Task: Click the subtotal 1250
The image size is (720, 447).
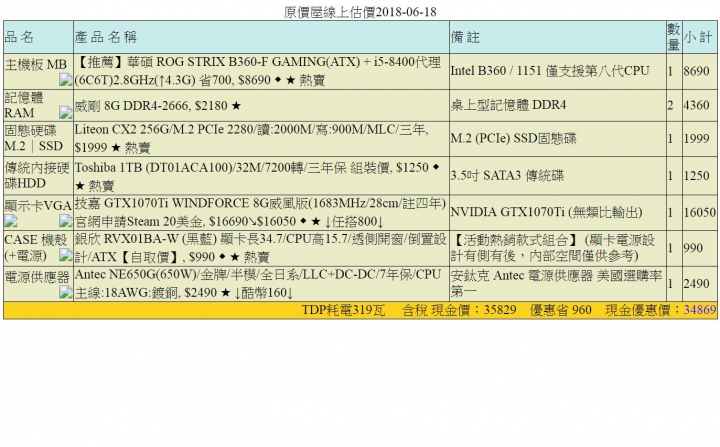Action: (x=696, y=175)
